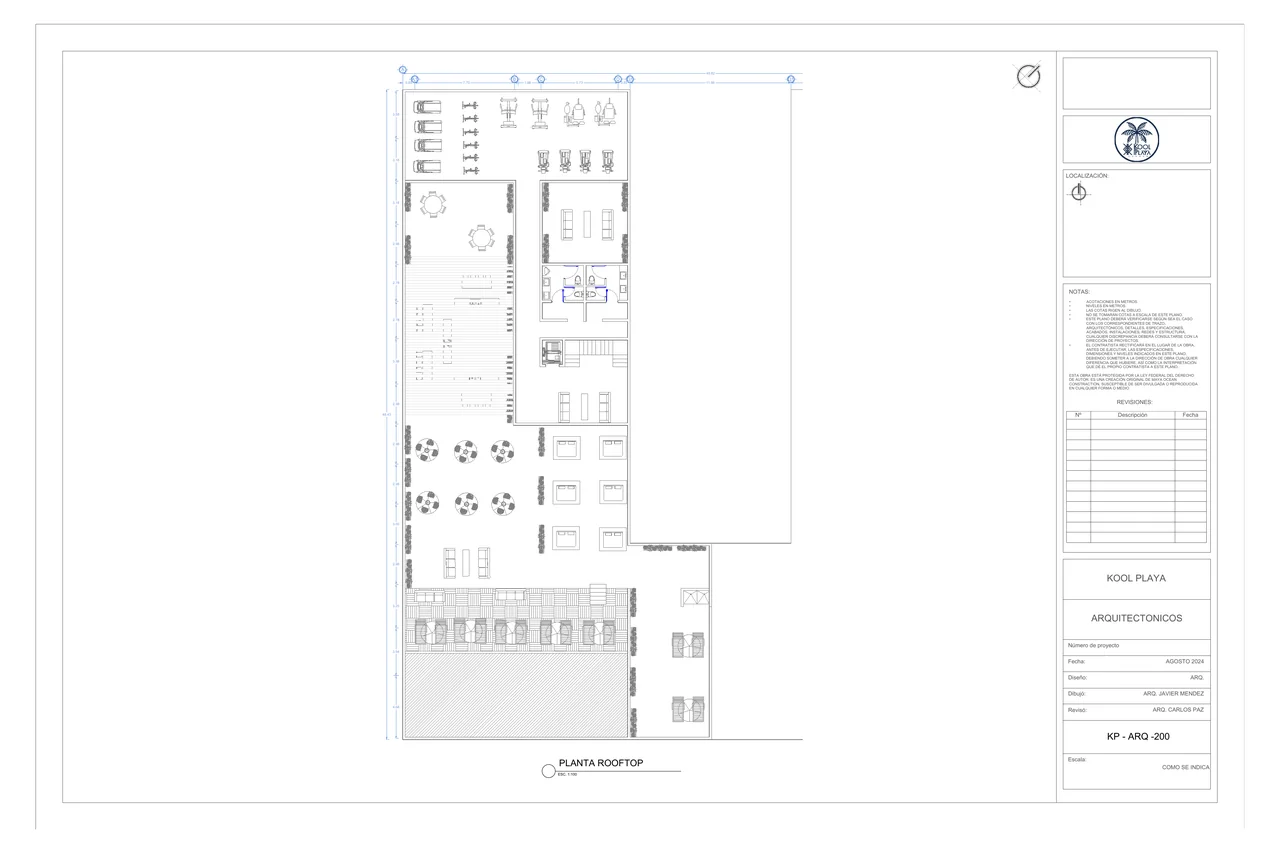1280x853 pixels.
Task: Click the circle marker beside PLANTA ROOFTOP
Action: 547,771
